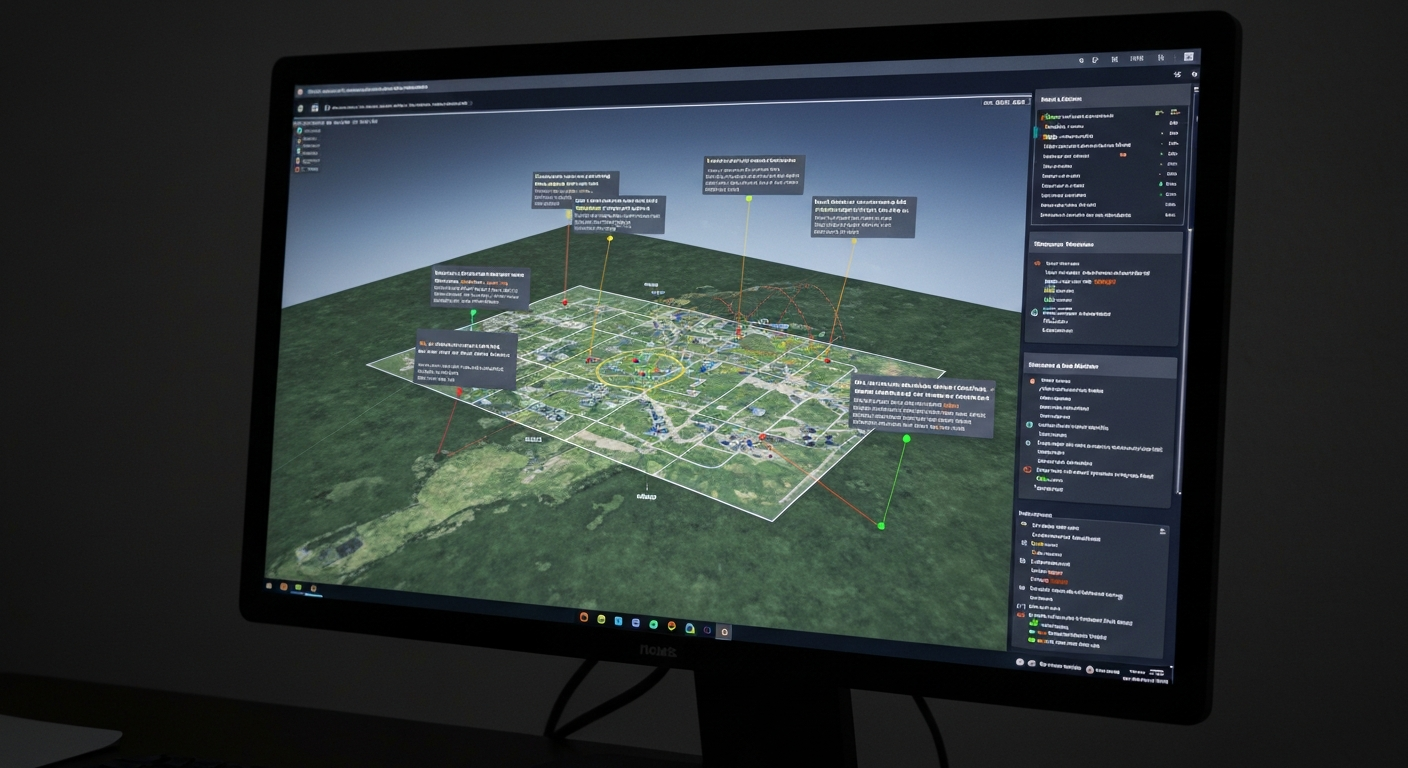Open the callout label at the far right of the map
The image size is (1408, 768).
pos(922,406)
